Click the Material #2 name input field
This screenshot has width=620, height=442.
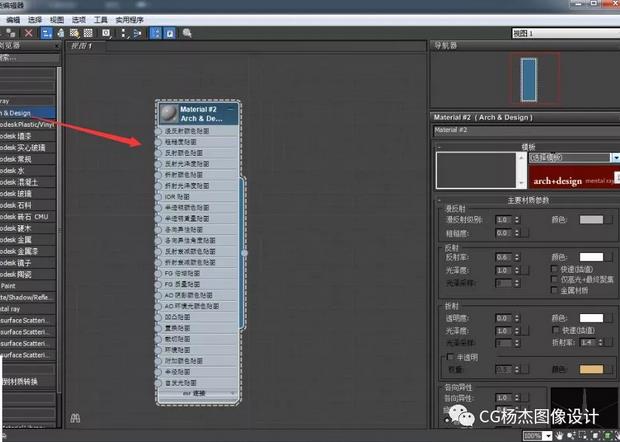point(526,130)
